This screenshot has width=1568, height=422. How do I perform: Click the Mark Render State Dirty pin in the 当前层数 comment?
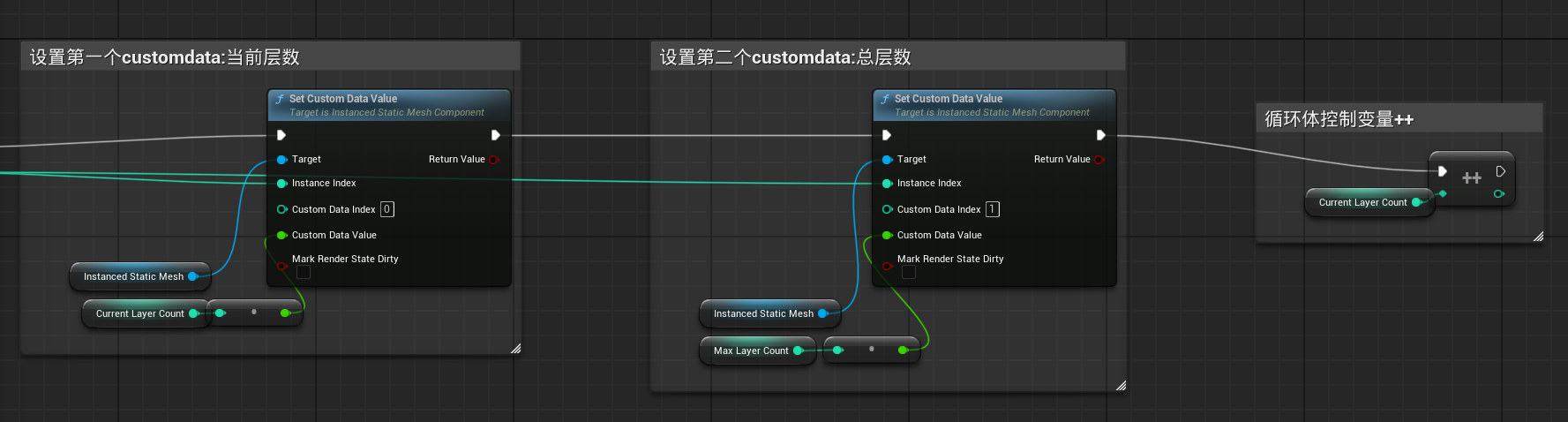[x=282, y=266]
